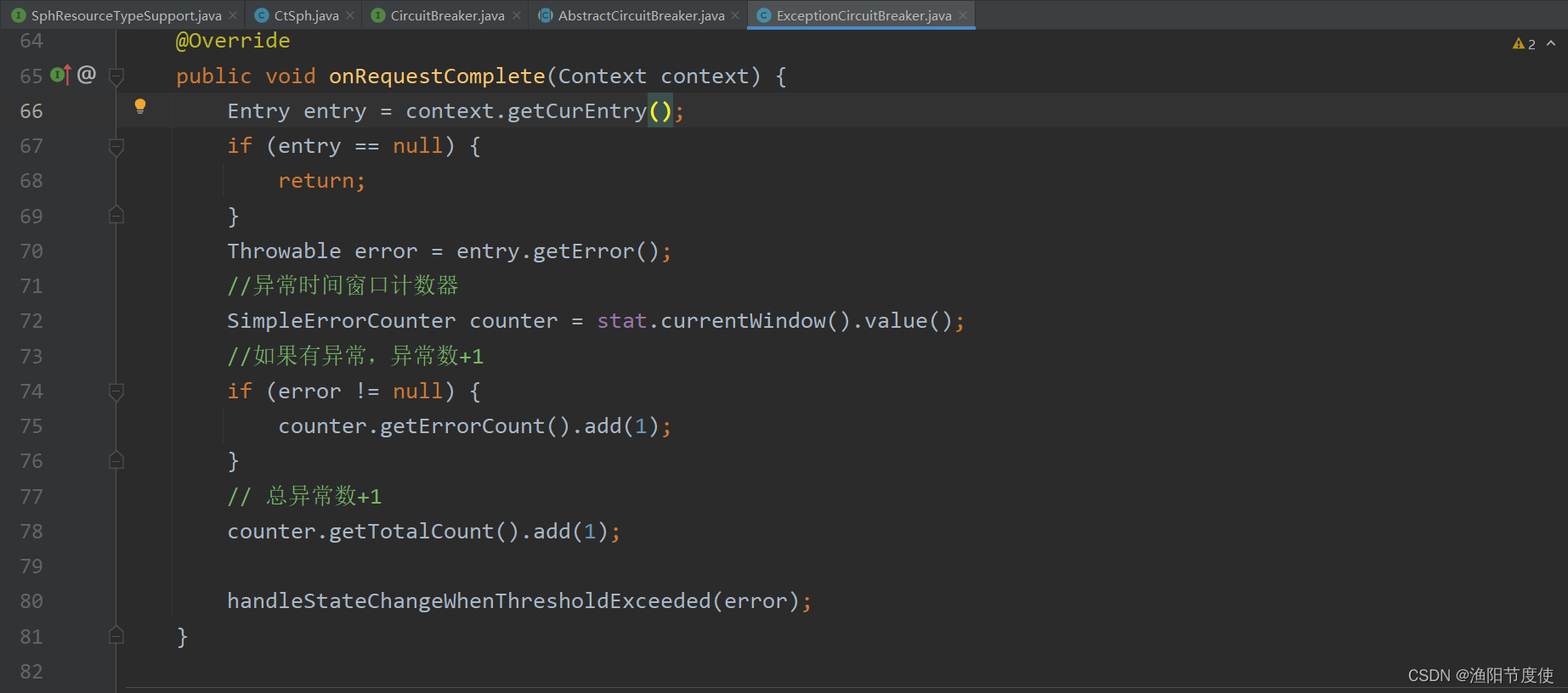Click line number 80 in the gutter
1568x693 pixels.
click(x=31, y=601)
